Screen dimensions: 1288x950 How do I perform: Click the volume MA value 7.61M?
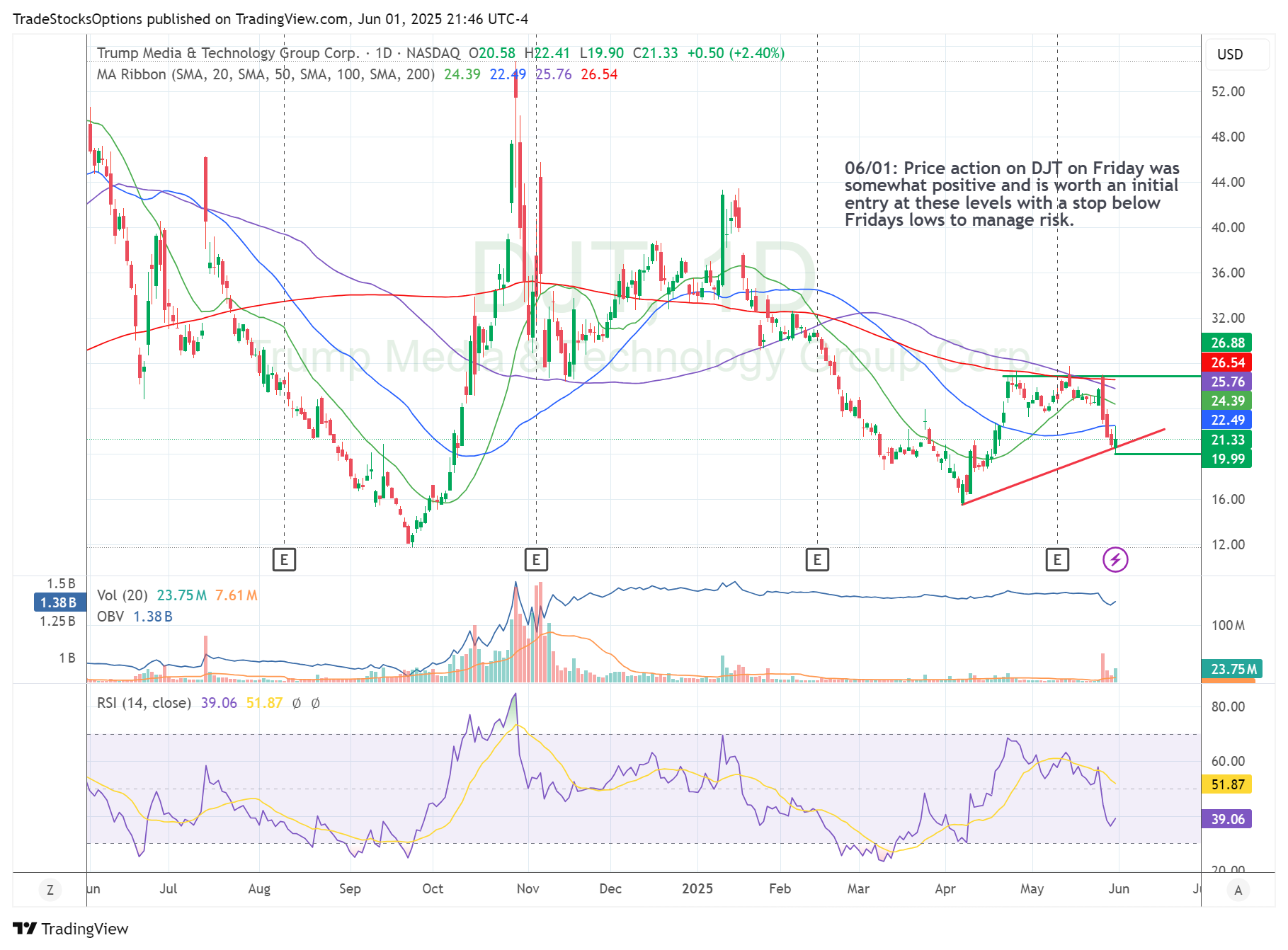tap(236, 595)
